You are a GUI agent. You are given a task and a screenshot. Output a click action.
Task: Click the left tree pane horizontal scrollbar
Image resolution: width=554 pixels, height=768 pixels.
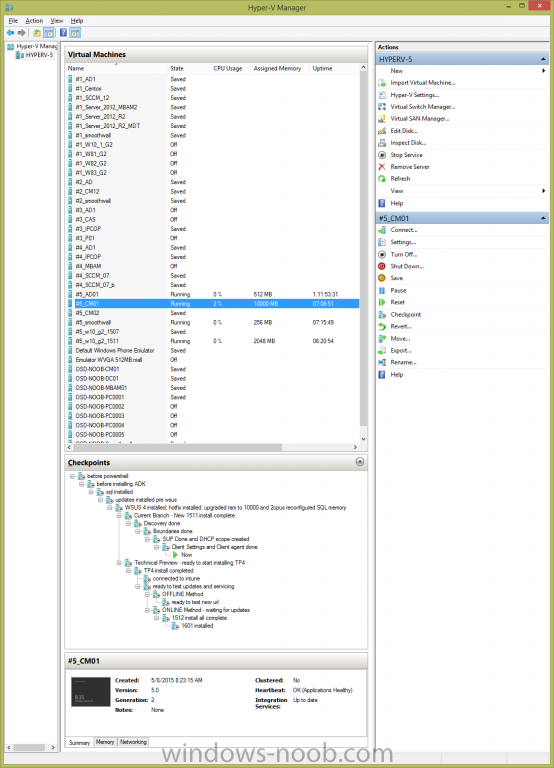click(x=28, y=747)
